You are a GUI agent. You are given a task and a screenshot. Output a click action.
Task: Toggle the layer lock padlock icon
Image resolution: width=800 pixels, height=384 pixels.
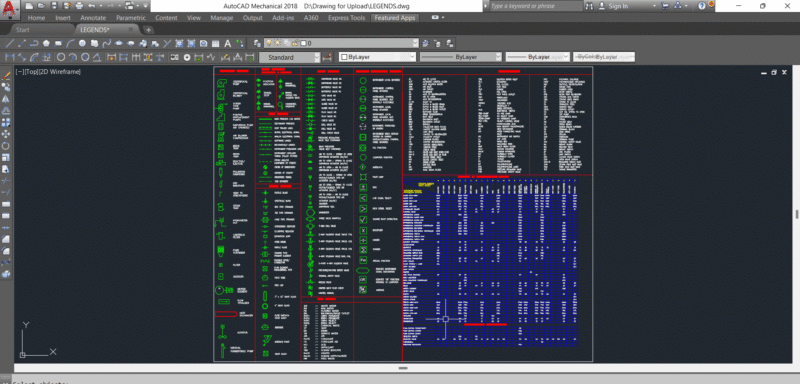[296, 43]
